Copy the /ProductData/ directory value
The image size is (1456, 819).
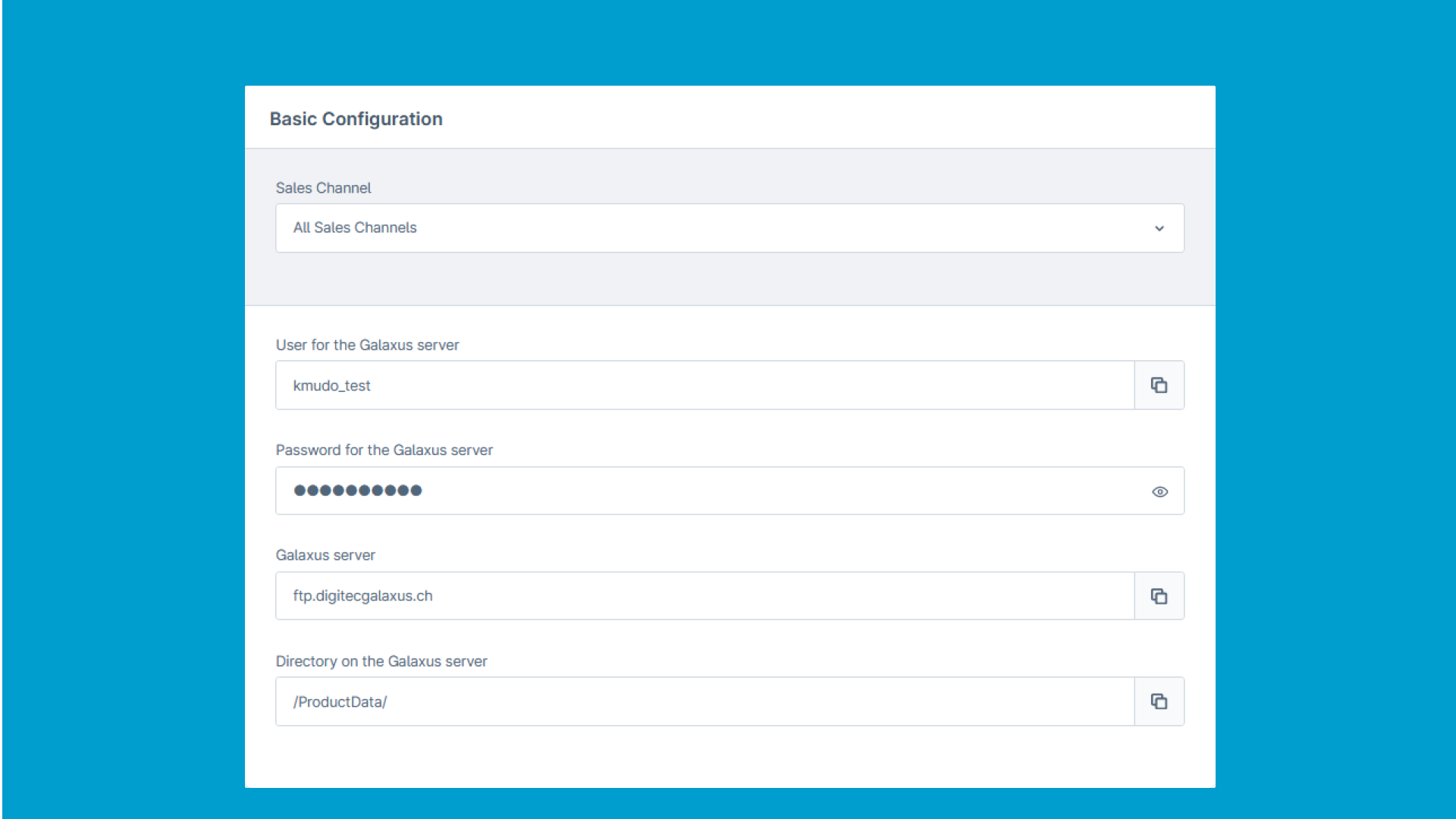click(1159, 701)
